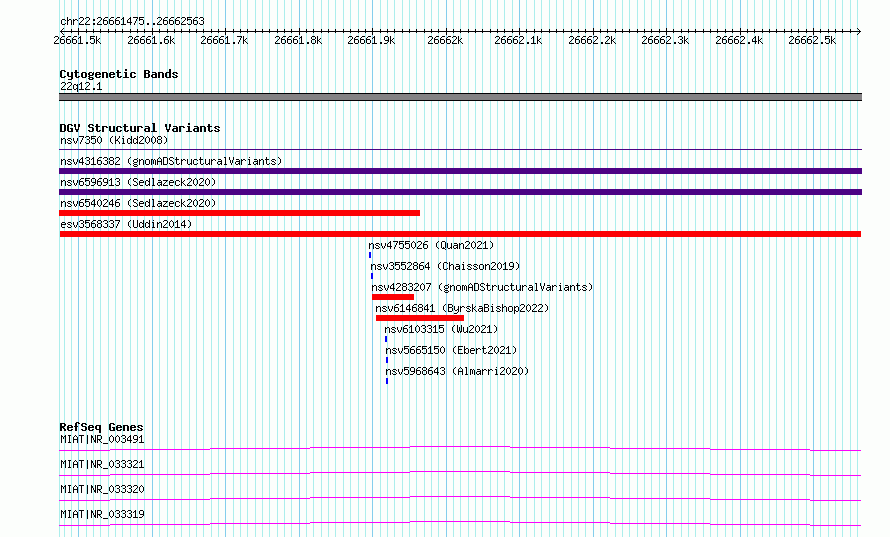Click the purple bar for nsv4316382
The height and width of the screenshot is (537, 890).
(x=460, y=171)
